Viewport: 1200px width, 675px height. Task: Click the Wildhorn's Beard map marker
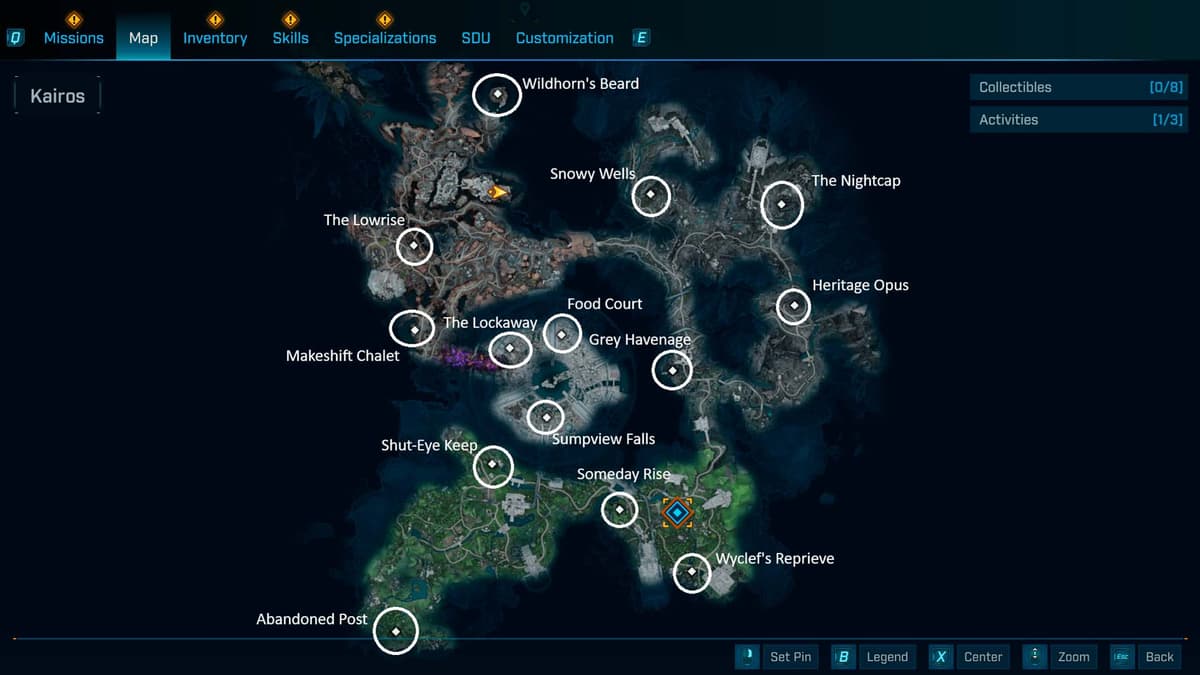(497, 95)
